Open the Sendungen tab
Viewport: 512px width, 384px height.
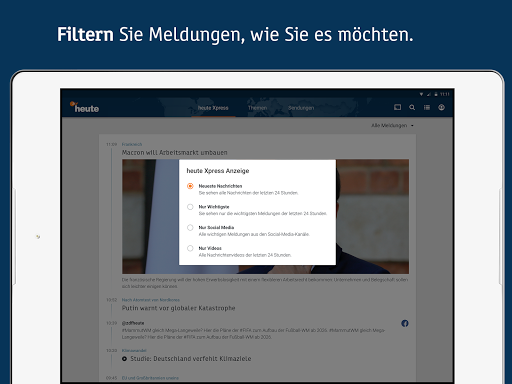(x=301, y=108)
